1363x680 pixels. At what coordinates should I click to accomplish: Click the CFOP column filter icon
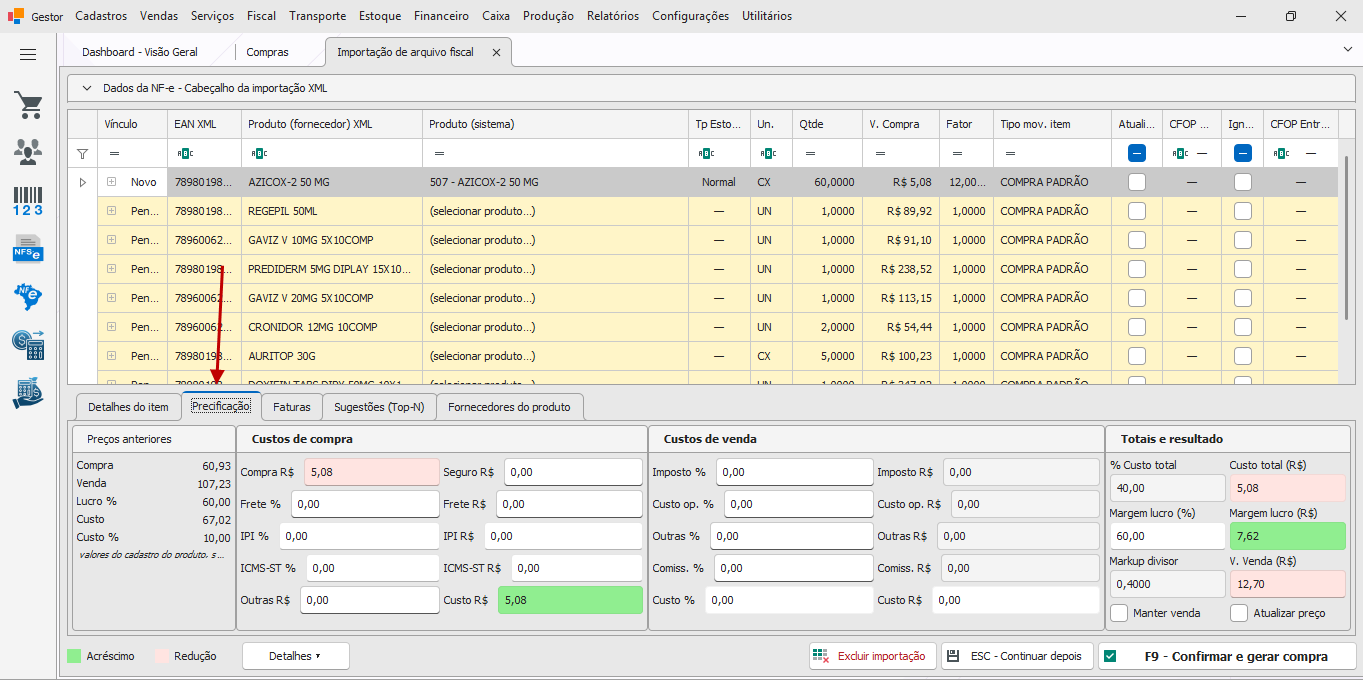[x=1181, y=154]
